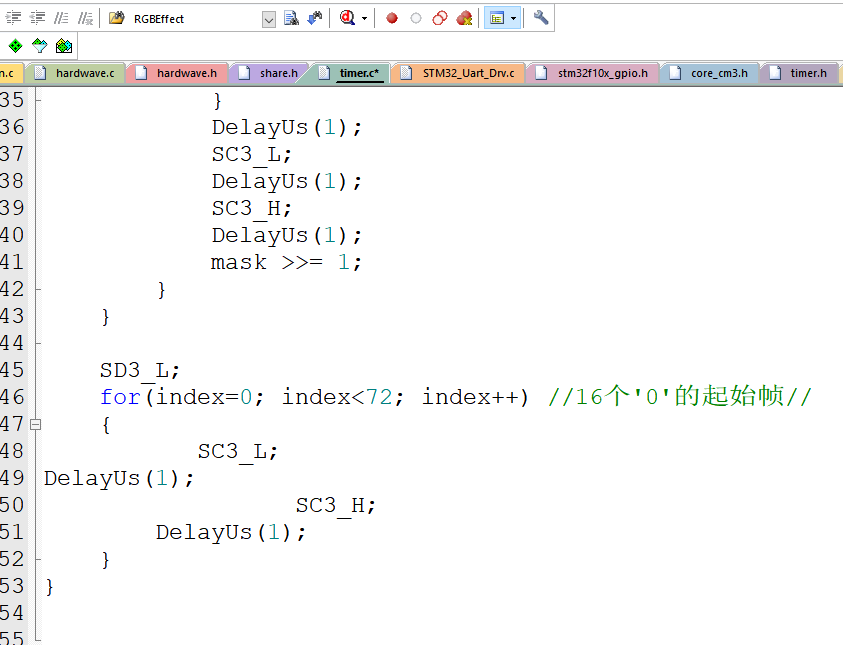Click the number 72 in the for loop
Screen dimensions: 843x645
(379, 397)
